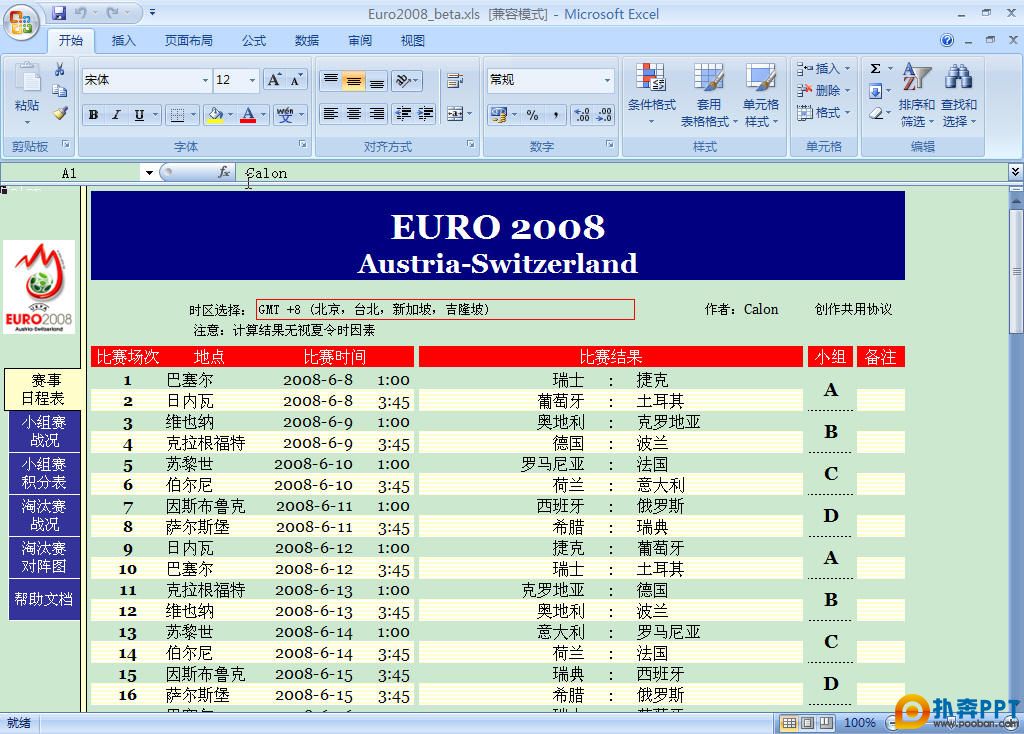Click the Copy icon in clipboard group
This screenshot has height=734, width=1024.
point(59,91)
